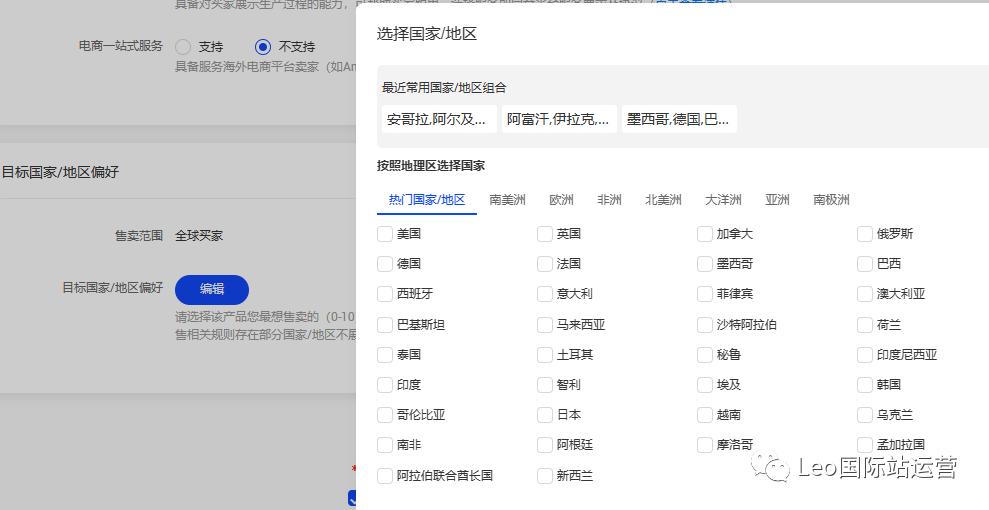Tick the 加拿大 checkbox
The image size is (989, 510).
(705, 234)
